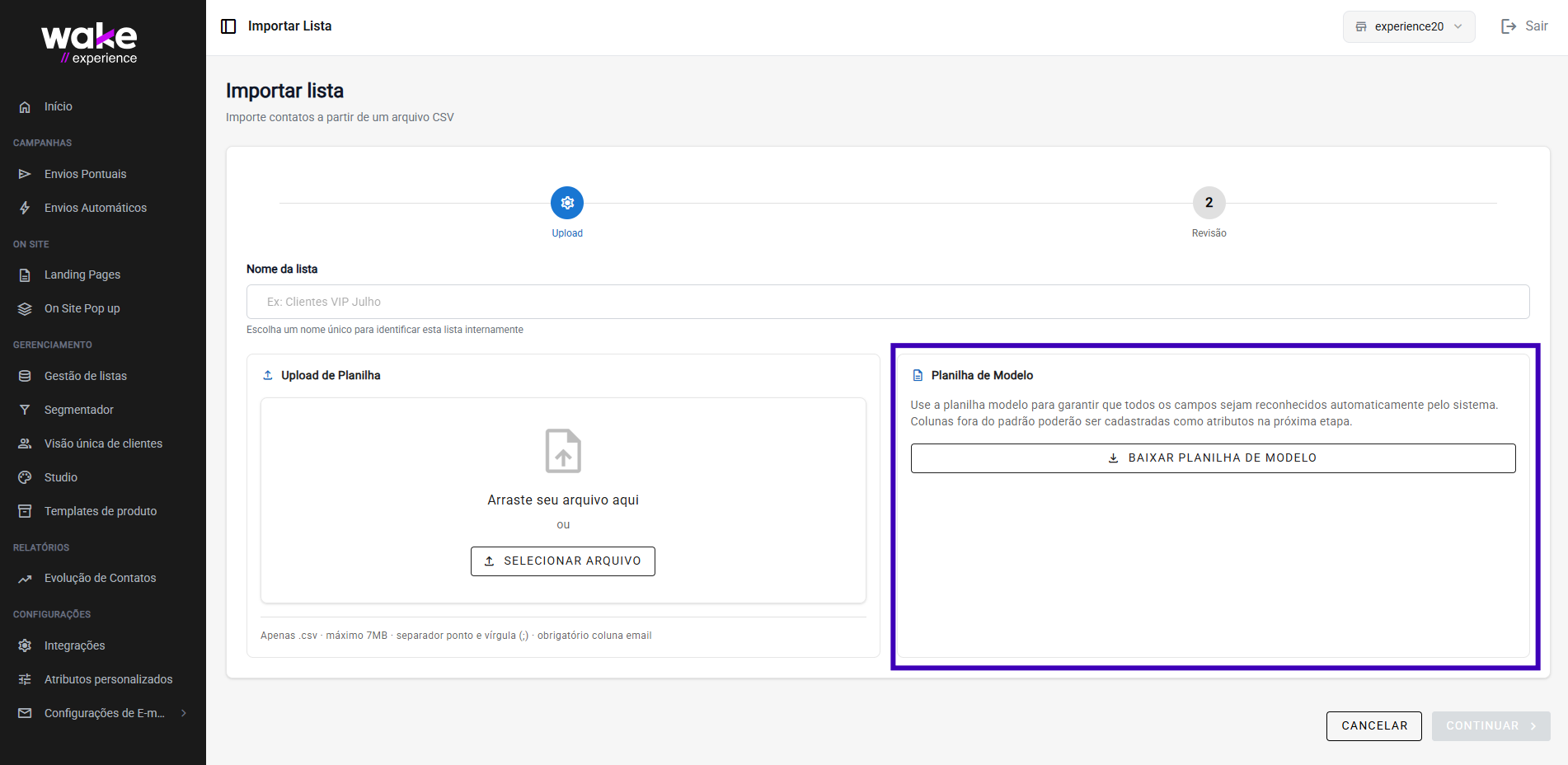
Task: Click the Evolução de Contatos chart icon
Action: pyautogui.click(x=25, y=578)
